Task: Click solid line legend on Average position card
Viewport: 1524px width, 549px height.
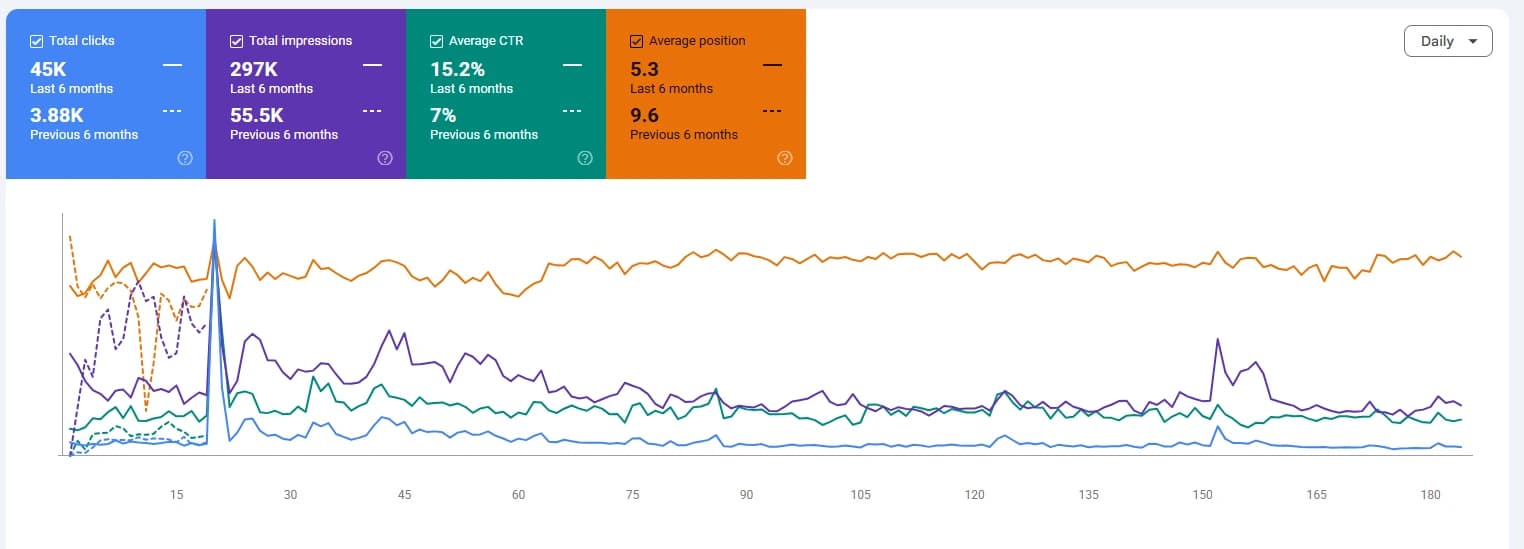Action: click(x=772, y=65)
